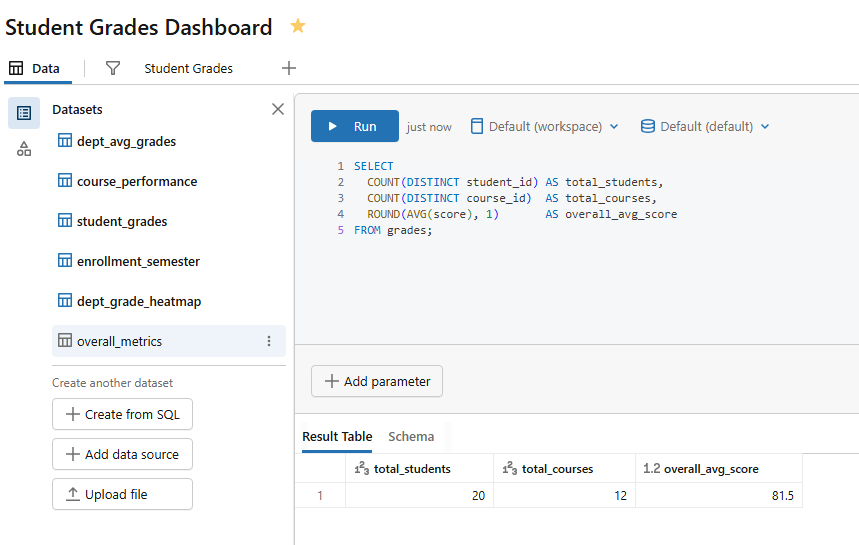Viewport: 859px width, 545px height.
Task: Click row number 1 in result table
Action: [x=320, y=496]
